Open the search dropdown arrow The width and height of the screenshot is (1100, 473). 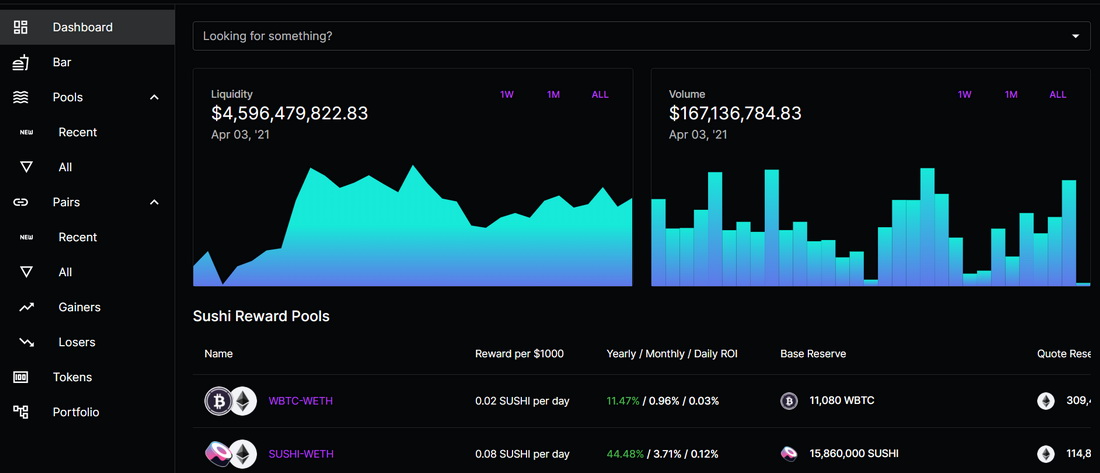click(1075, 36)
